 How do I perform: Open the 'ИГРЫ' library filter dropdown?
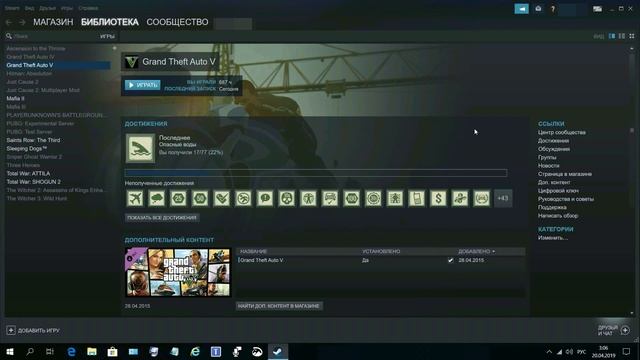click(107, 36)
